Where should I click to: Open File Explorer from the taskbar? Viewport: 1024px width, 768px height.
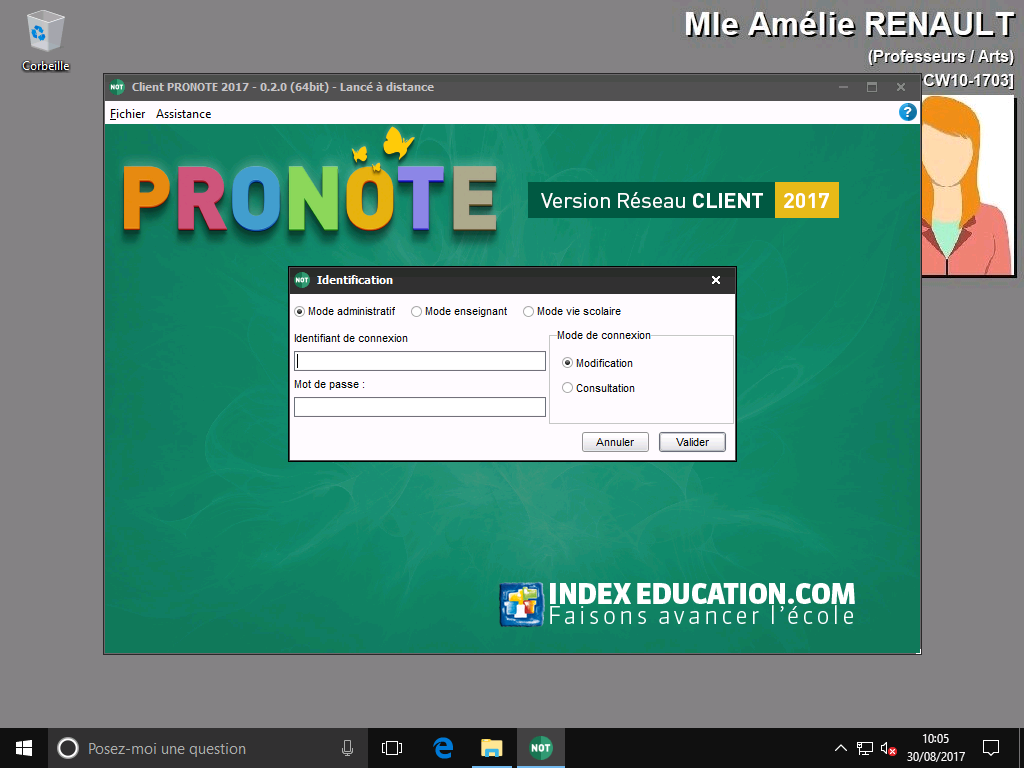492,748
